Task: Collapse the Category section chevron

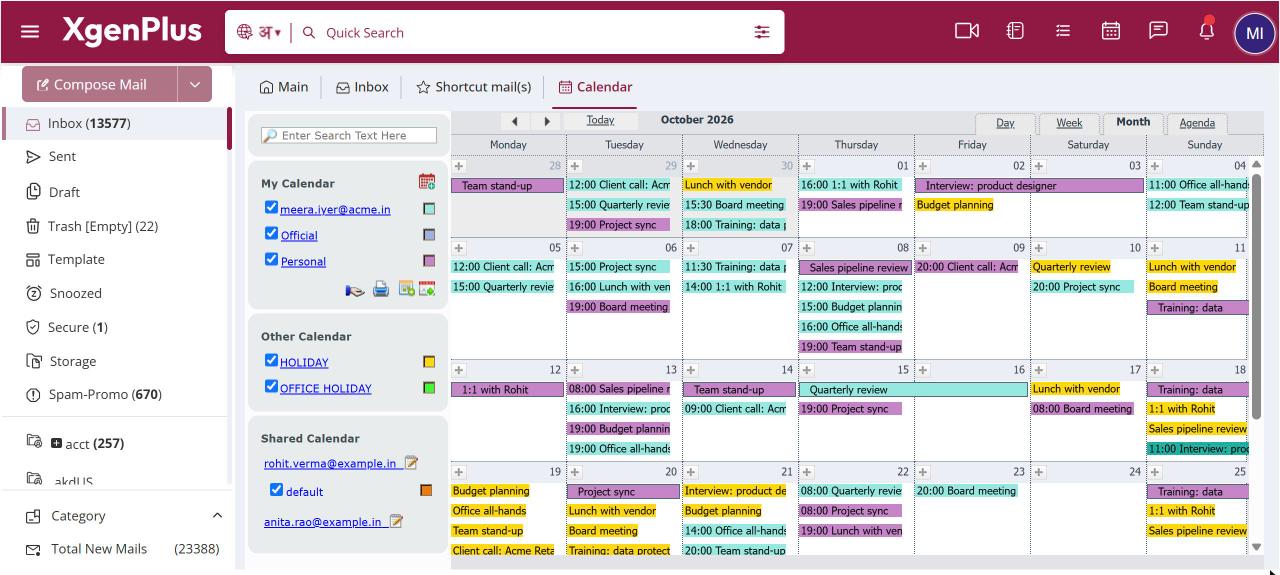Action: (x=217, y=515)
